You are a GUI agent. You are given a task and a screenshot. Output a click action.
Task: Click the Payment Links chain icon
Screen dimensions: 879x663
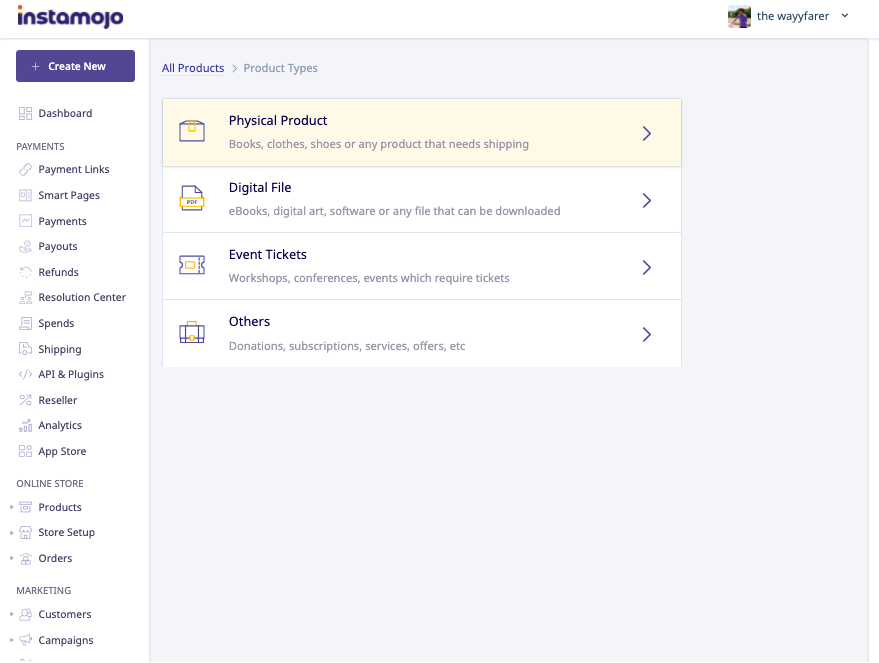(x=25, y=169)
